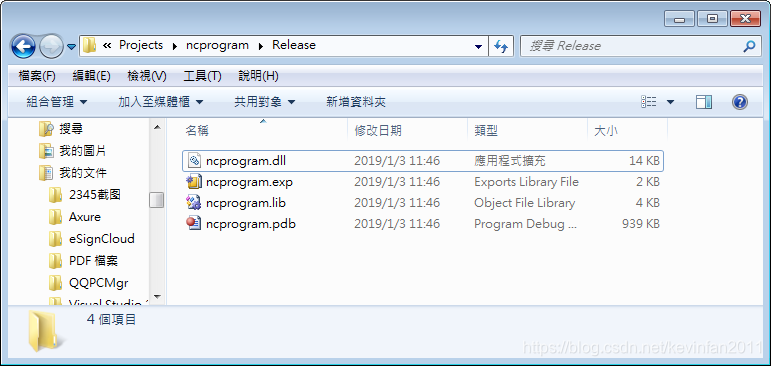Viewport: 771px width, 366px height.
Task: Click the ncprogram.pdb file name
Action: click(251, 224)
